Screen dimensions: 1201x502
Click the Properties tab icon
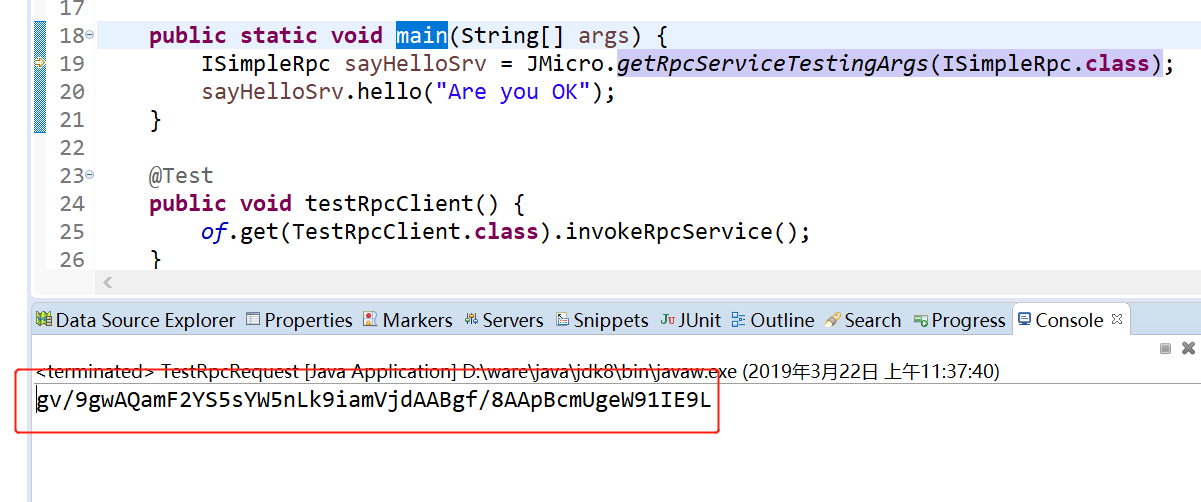tap(253, 320)
